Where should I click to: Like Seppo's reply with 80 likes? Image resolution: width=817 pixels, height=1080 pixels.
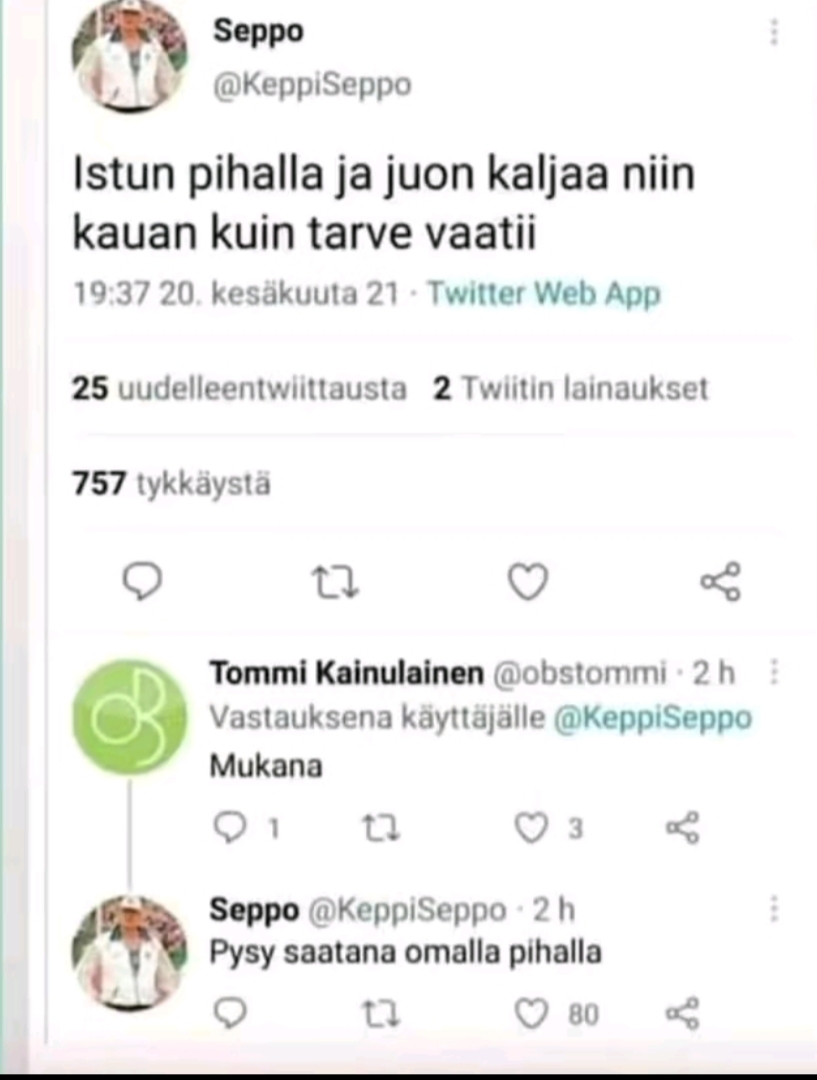coord(531,1014)
